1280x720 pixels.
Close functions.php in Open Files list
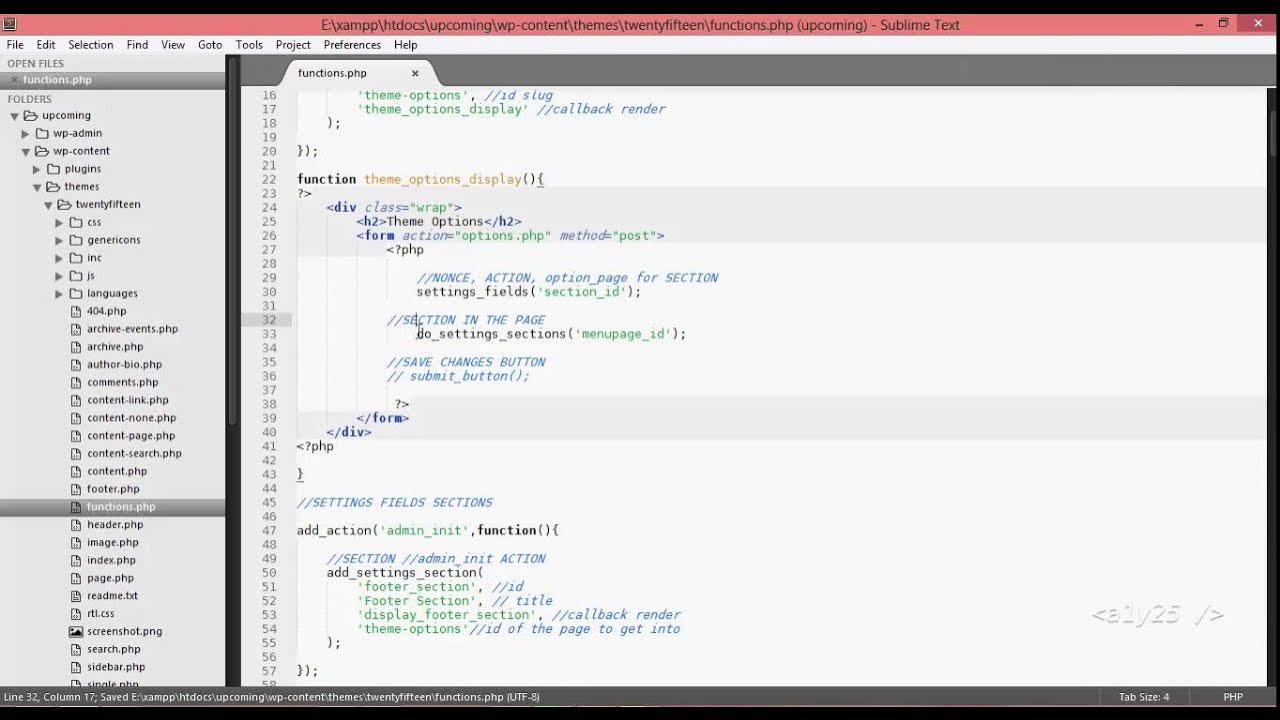(x=14, y=80)
